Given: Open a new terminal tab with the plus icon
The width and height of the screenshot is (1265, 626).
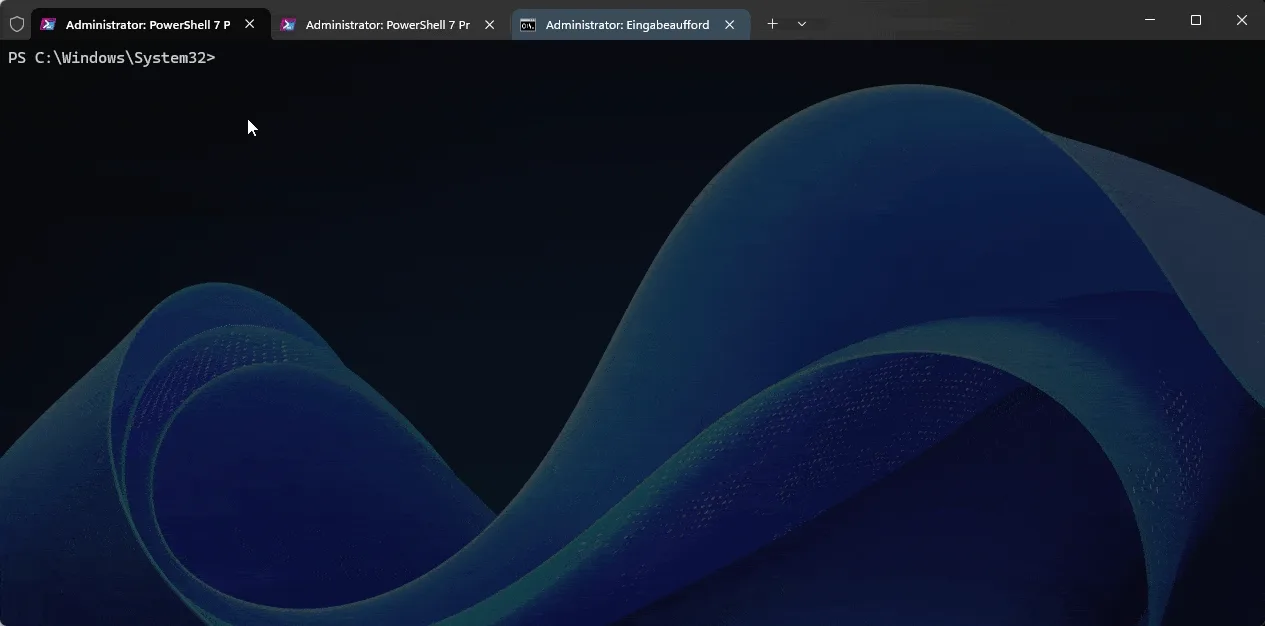Looking at the screenshot, I should (772, 23).
